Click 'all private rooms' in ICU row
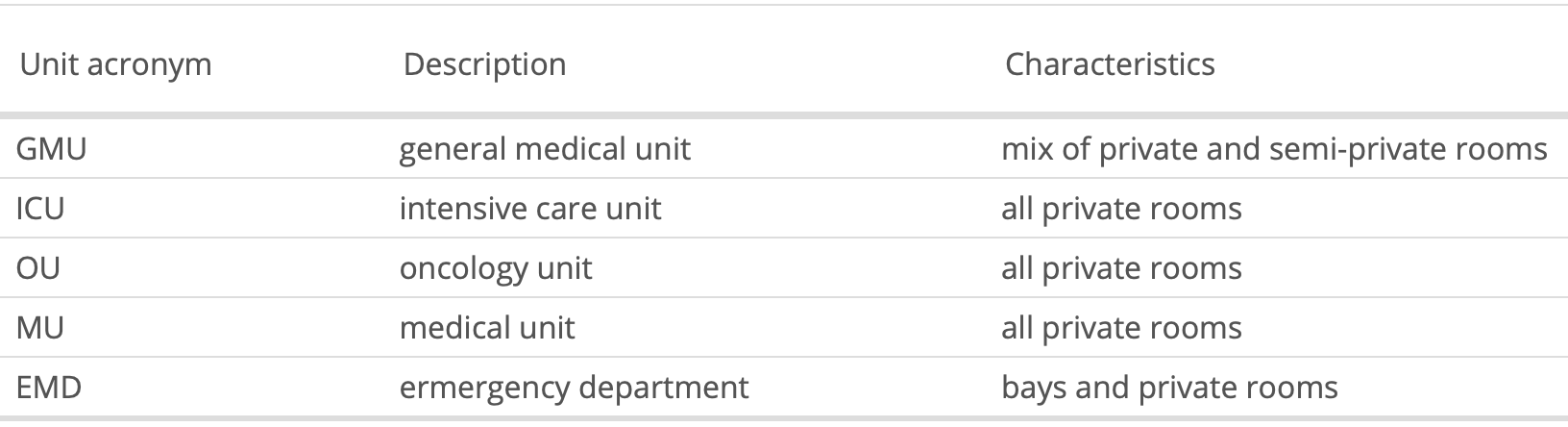1568x427 pixels. (x=1121, y=209)
